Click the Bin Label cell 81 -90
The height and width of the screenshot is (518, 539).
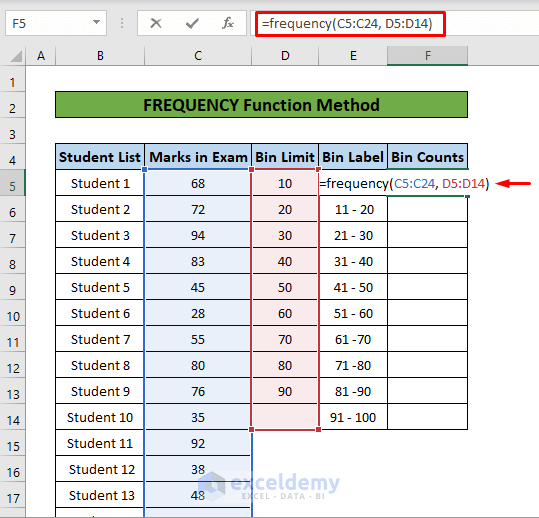(x=353, y=392)
